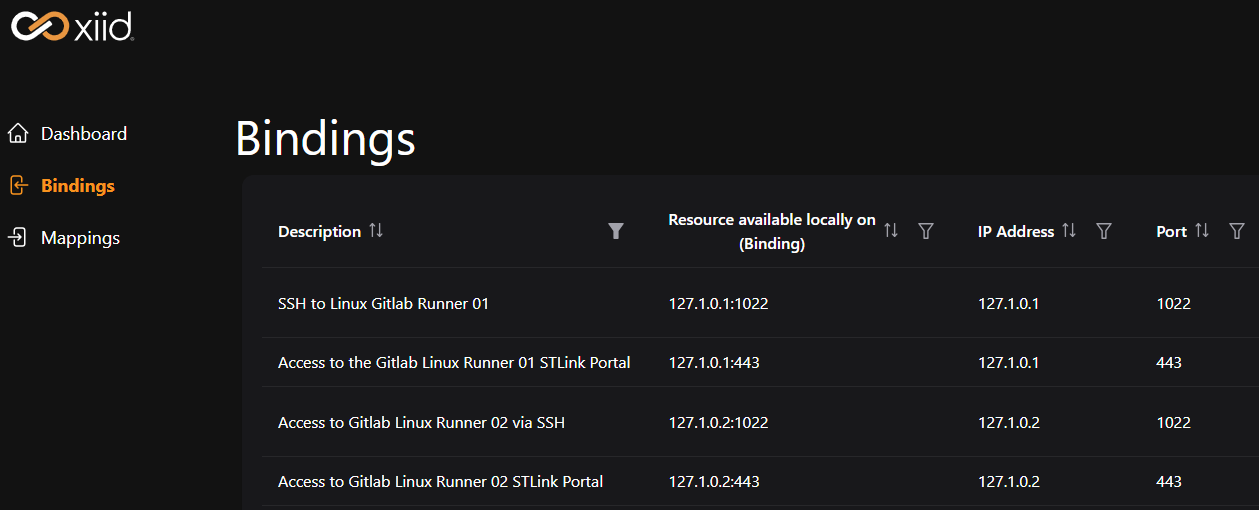Toggle sort order on Port column
The width and height of the screenshot is (1259, 510).
[x=1202, y=231]
